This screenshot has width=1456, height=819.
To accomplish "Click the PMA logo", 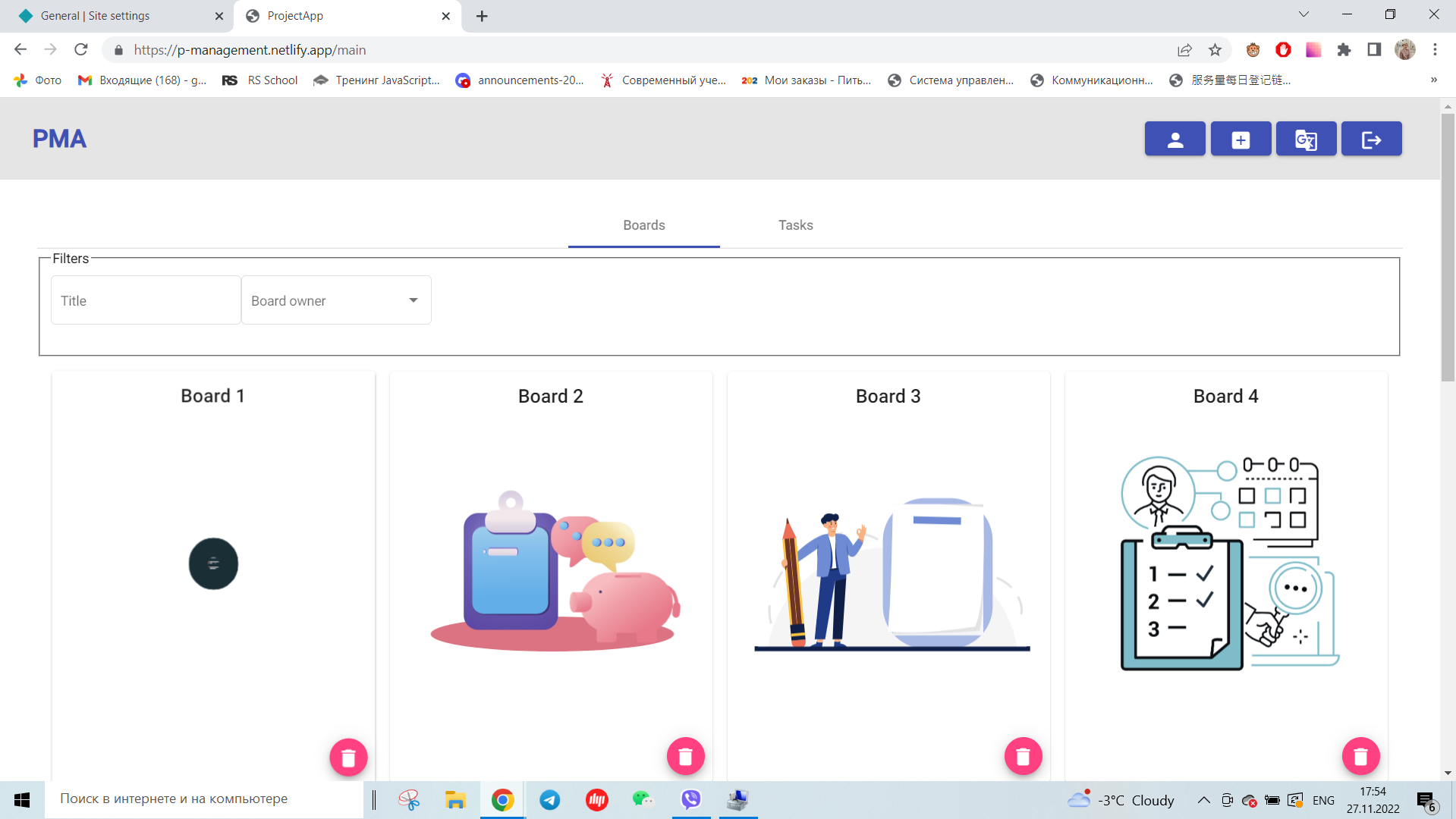I will pos(58,138).
